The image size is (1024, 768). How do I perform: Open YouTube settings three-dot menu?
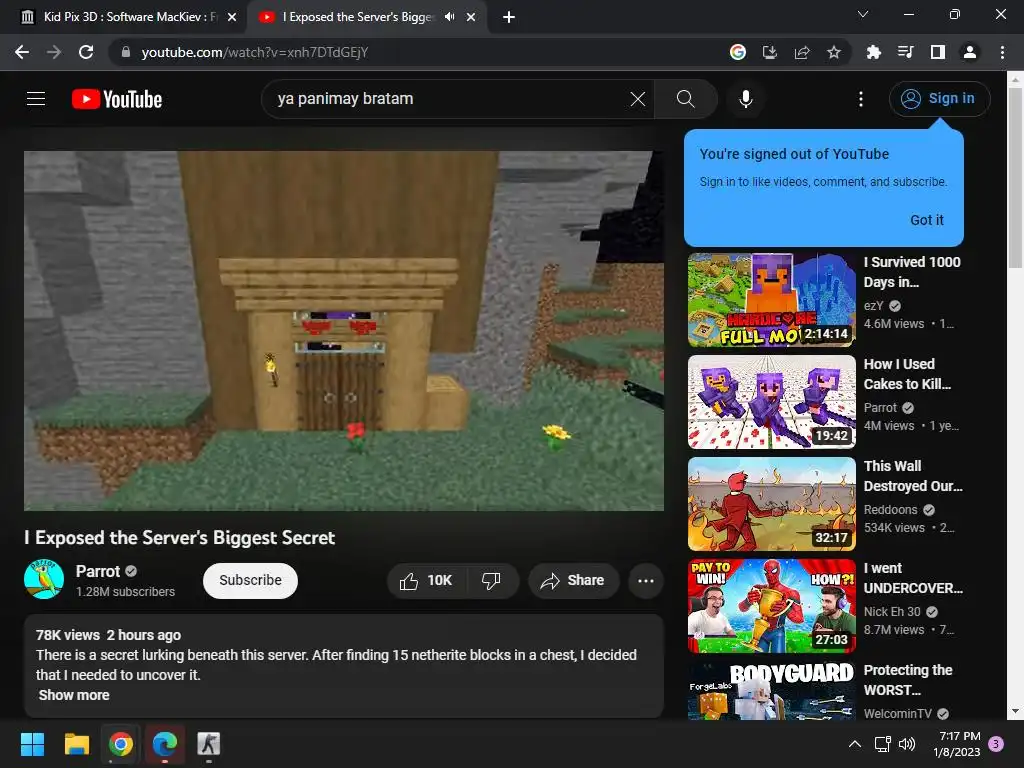tap(861, 99)
